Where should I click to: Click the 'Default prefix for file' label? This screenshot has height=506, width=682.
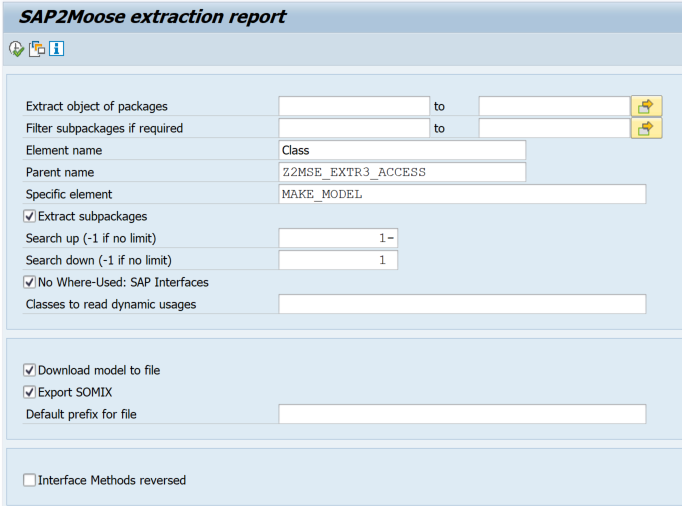pyautogui.click(x=81, y=414)
